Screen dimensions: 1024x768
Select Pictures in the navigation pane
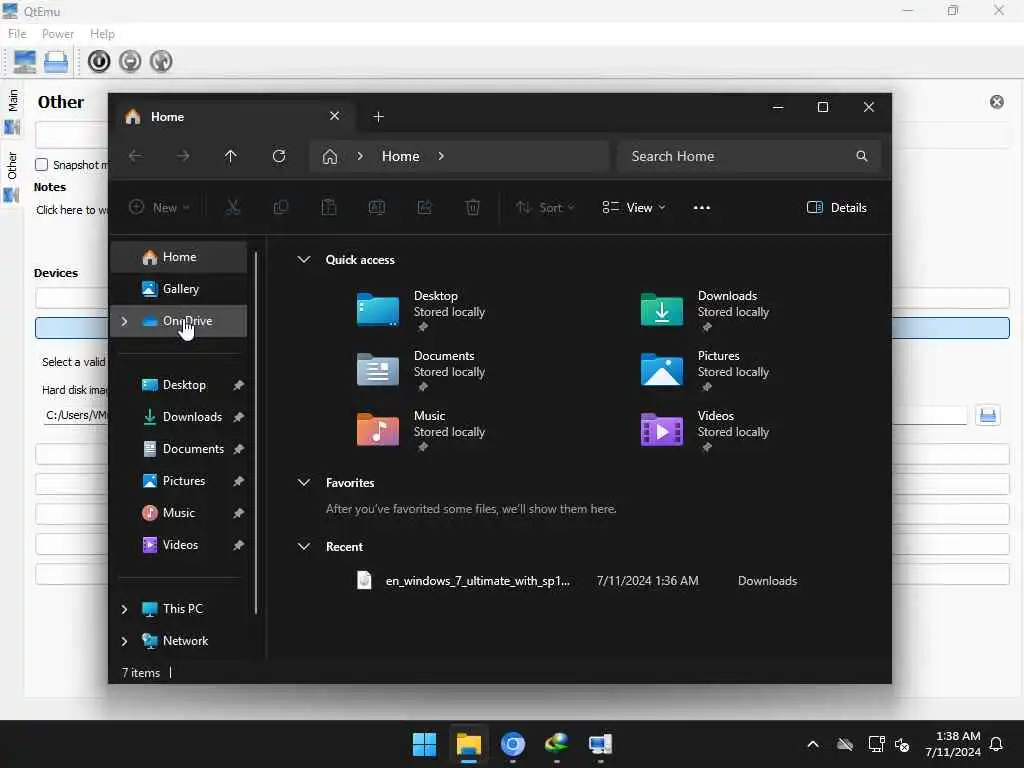click(179, 481)
